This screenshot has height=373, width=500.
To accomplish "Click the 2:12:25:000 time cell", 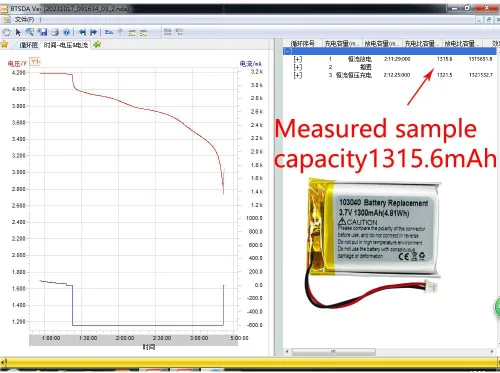I will [397, 75].
